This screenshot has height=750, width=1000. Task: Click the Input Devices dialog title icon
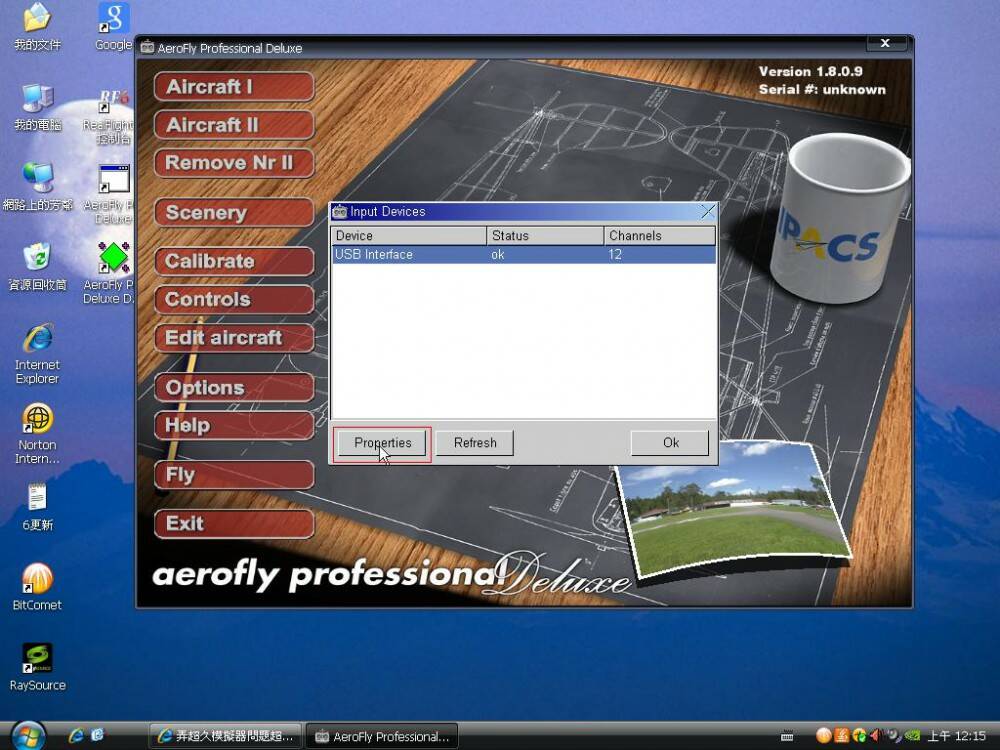point(340,212)
